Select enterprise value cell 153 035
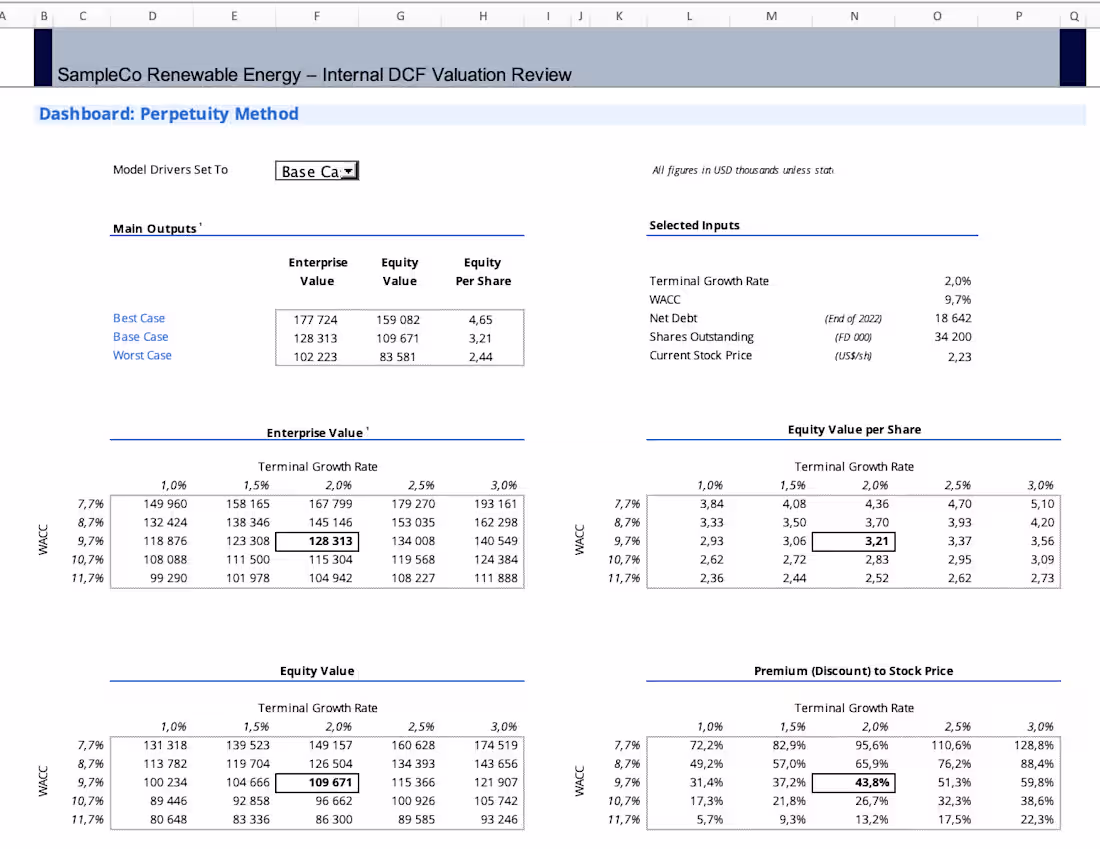 [412, 523]
